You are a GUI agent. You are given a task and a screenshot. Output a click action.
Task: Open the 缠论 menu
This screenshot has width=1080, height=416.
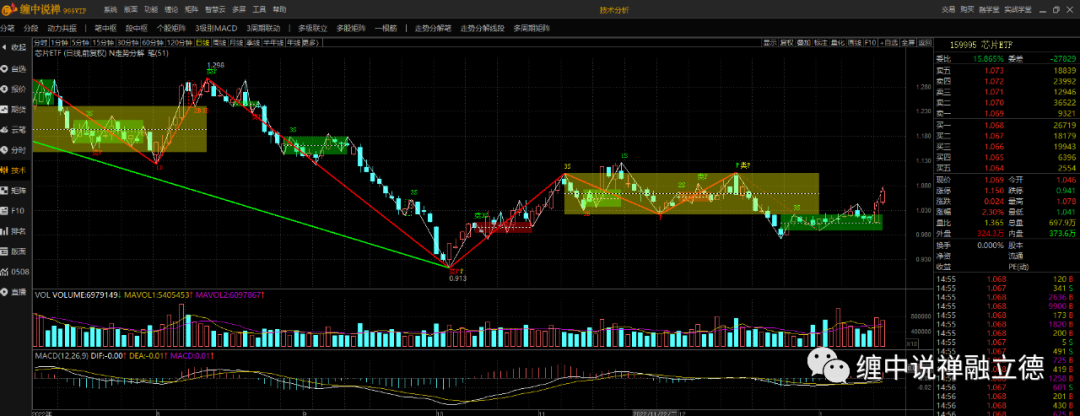172,10
